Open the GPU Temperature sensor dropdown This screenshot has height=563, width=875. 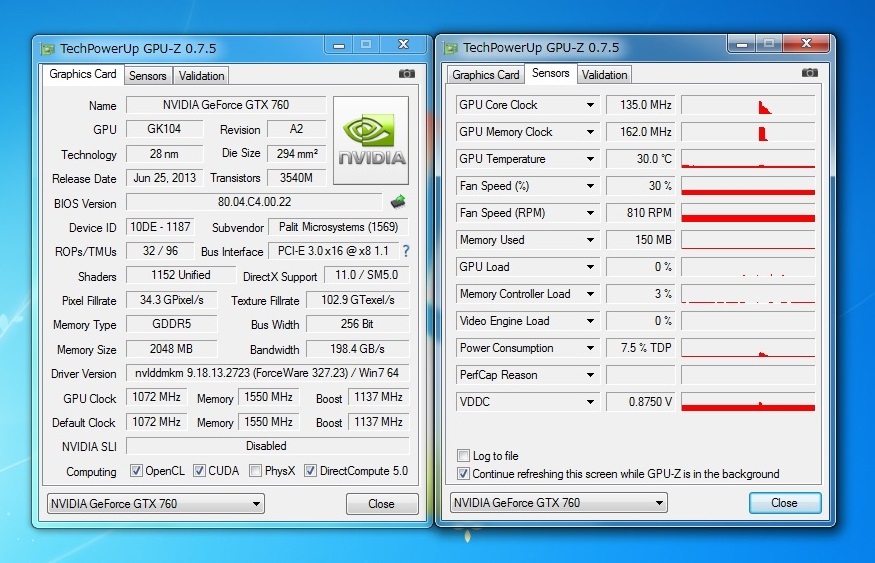tap(590, 159)
